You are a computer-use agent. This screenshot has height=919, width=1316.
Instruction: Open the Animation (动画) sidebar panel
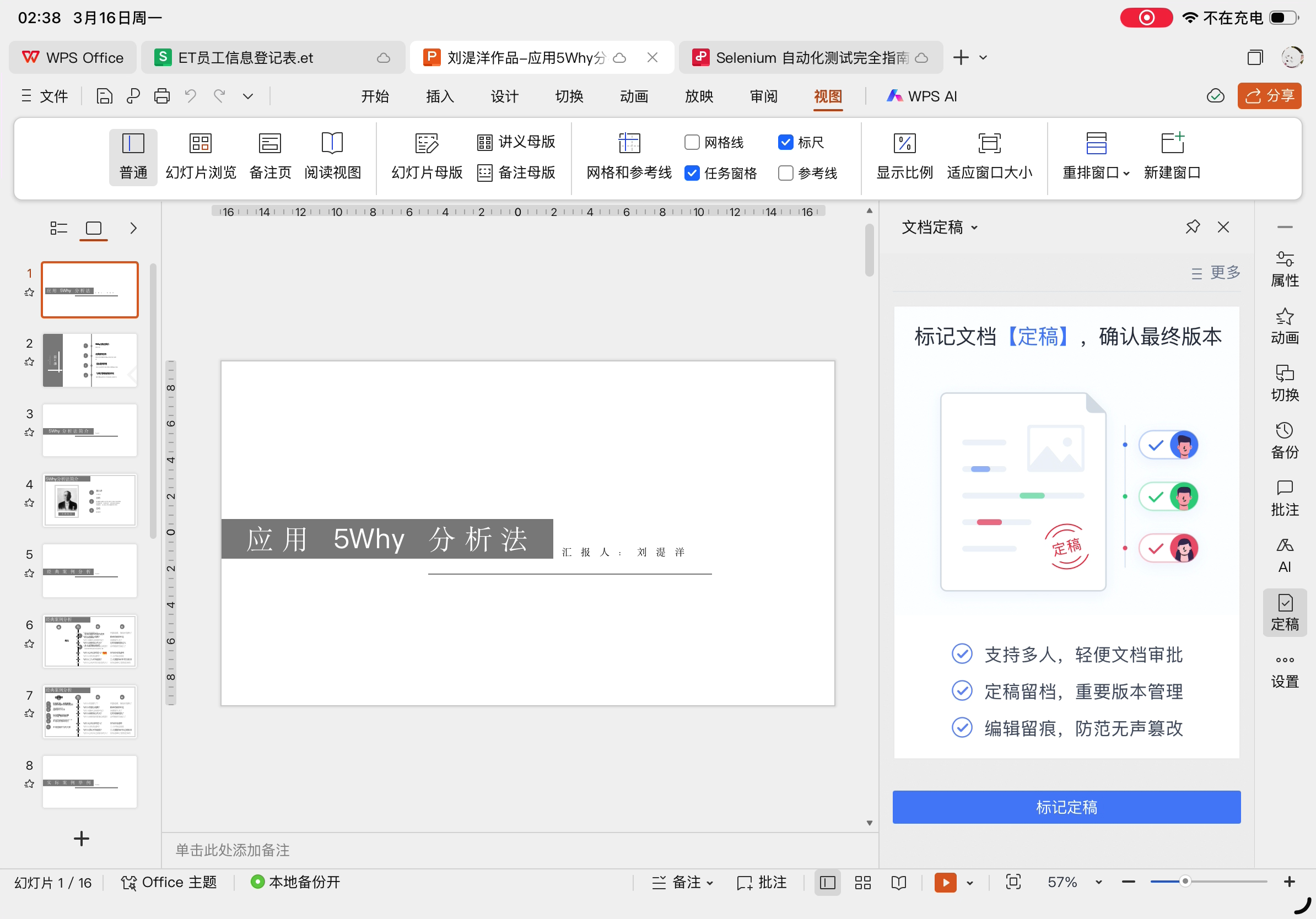pos(1285,327)
